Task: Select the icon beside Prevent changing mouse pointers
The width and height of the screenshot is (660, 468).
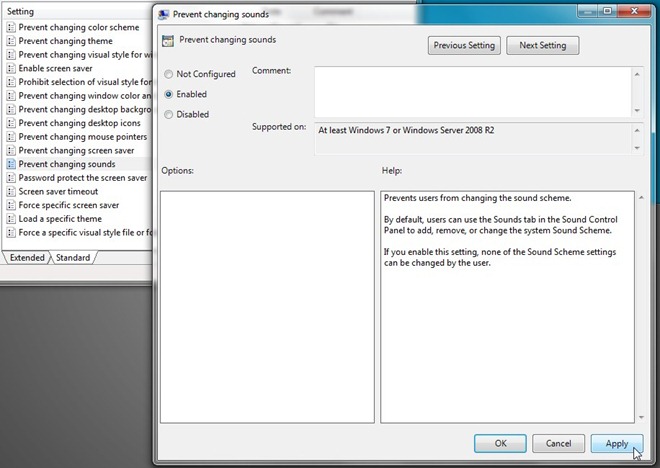Action: [x=11, y=137]
